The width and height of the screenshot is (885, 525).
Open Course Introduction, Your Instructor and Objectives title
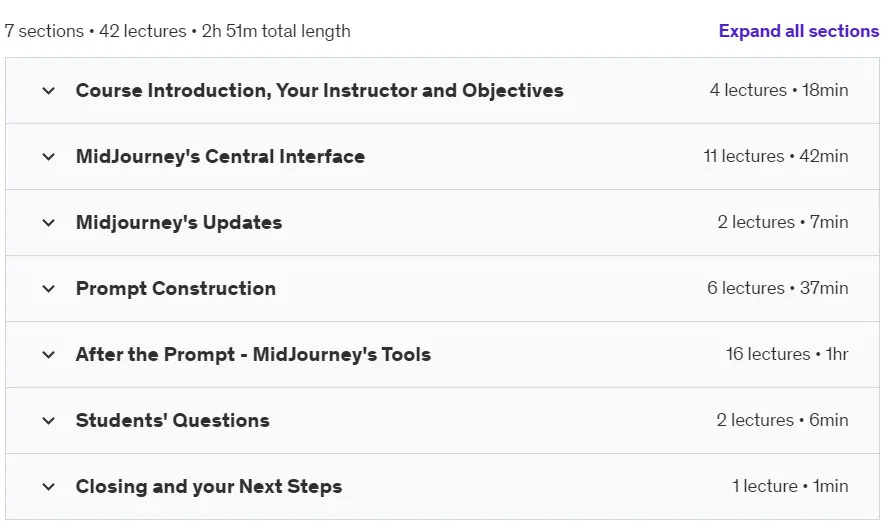(319, 90)
